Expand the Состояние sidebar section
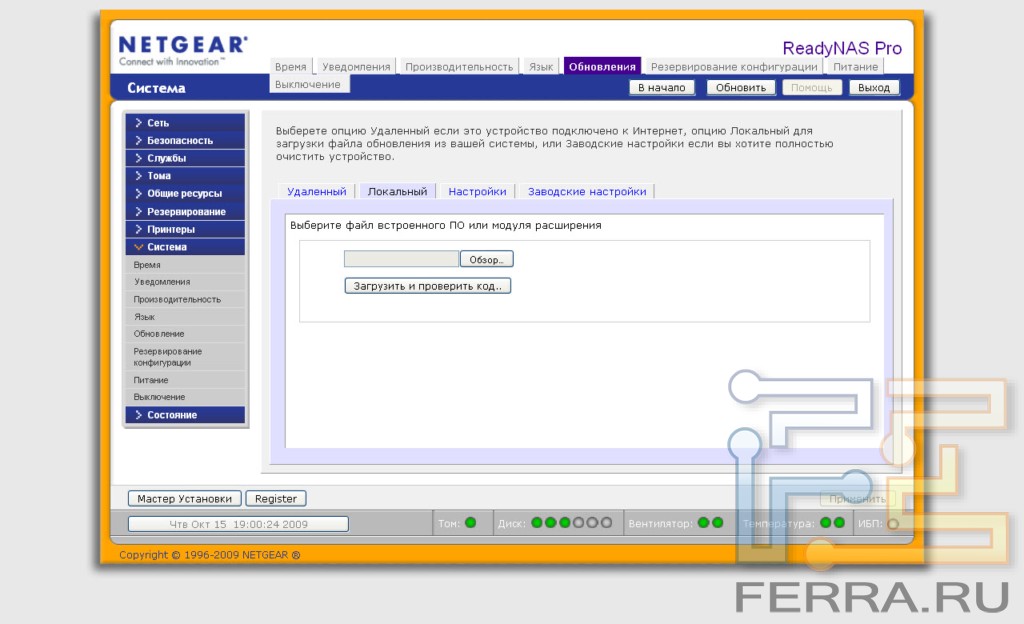The image size is (1024, 624). pyautogui.click(x=185, y=414)
